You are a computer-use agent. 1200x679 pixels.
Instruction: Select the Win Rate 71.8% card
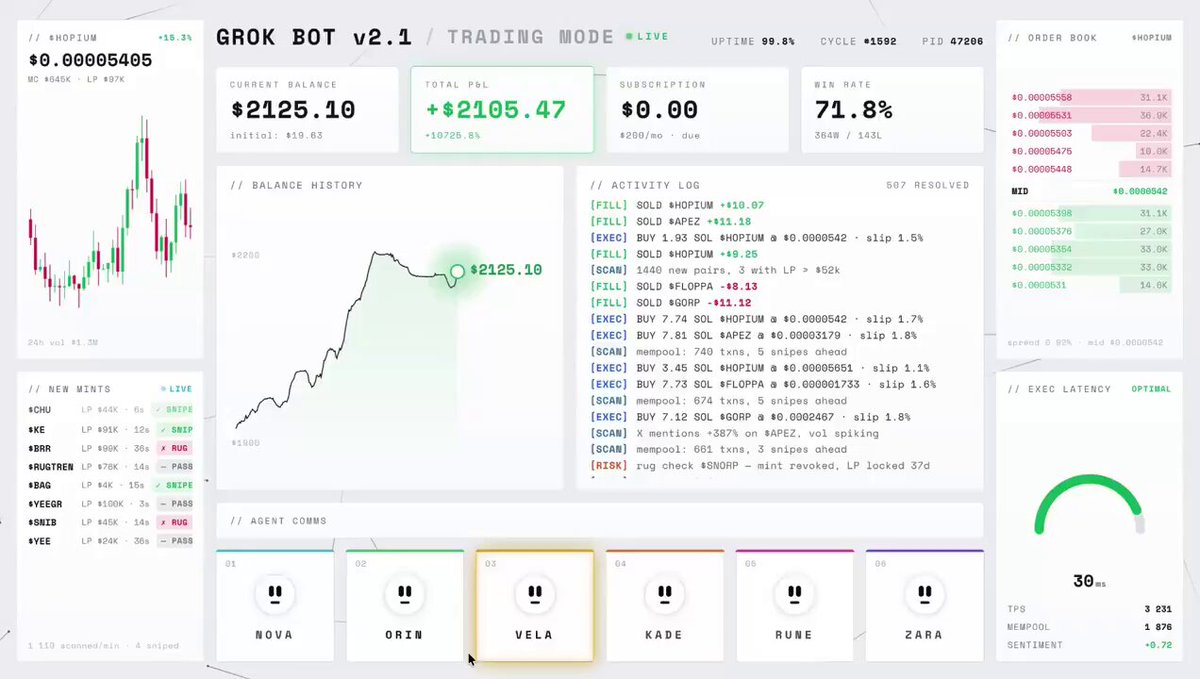pos(892,109)
